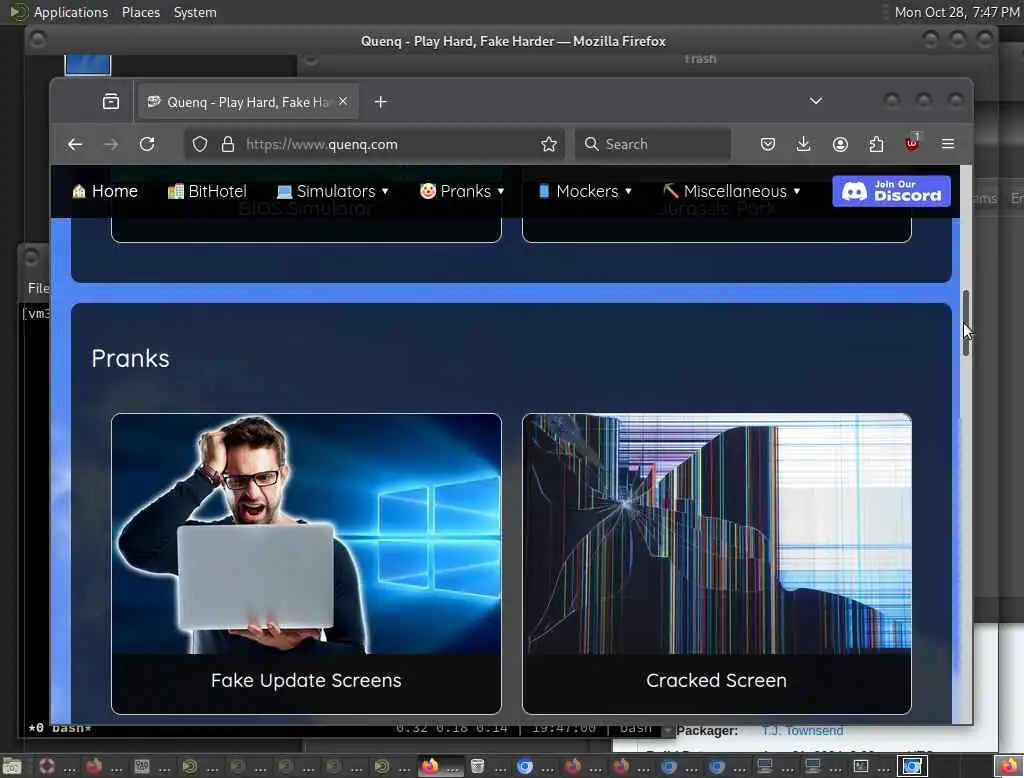Screen dimensions: 1024x778
Task: Click the Join Our Discord button
Action: [x=891, y=191]
